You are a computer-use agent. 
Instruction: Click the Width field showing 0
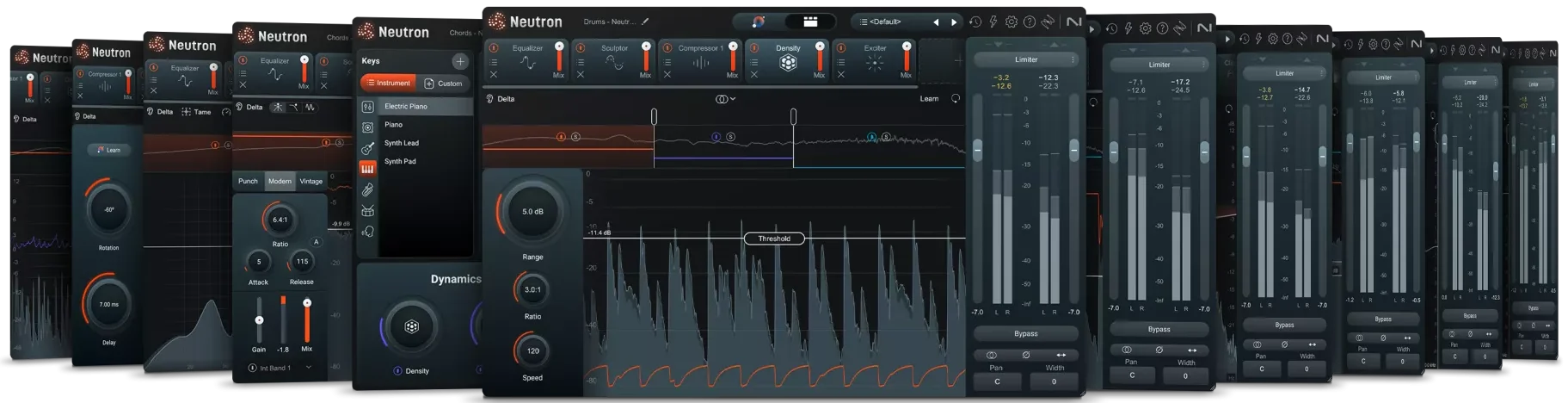pos(1054,381)
